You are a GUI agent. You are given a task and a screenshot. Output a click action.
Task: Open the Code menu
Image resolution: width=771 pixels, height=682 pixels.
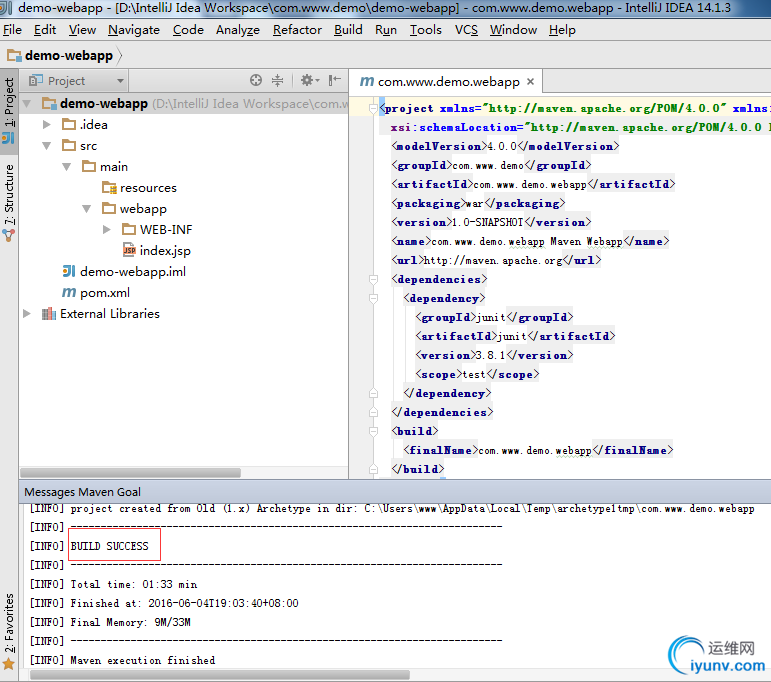tap(188, 30)
